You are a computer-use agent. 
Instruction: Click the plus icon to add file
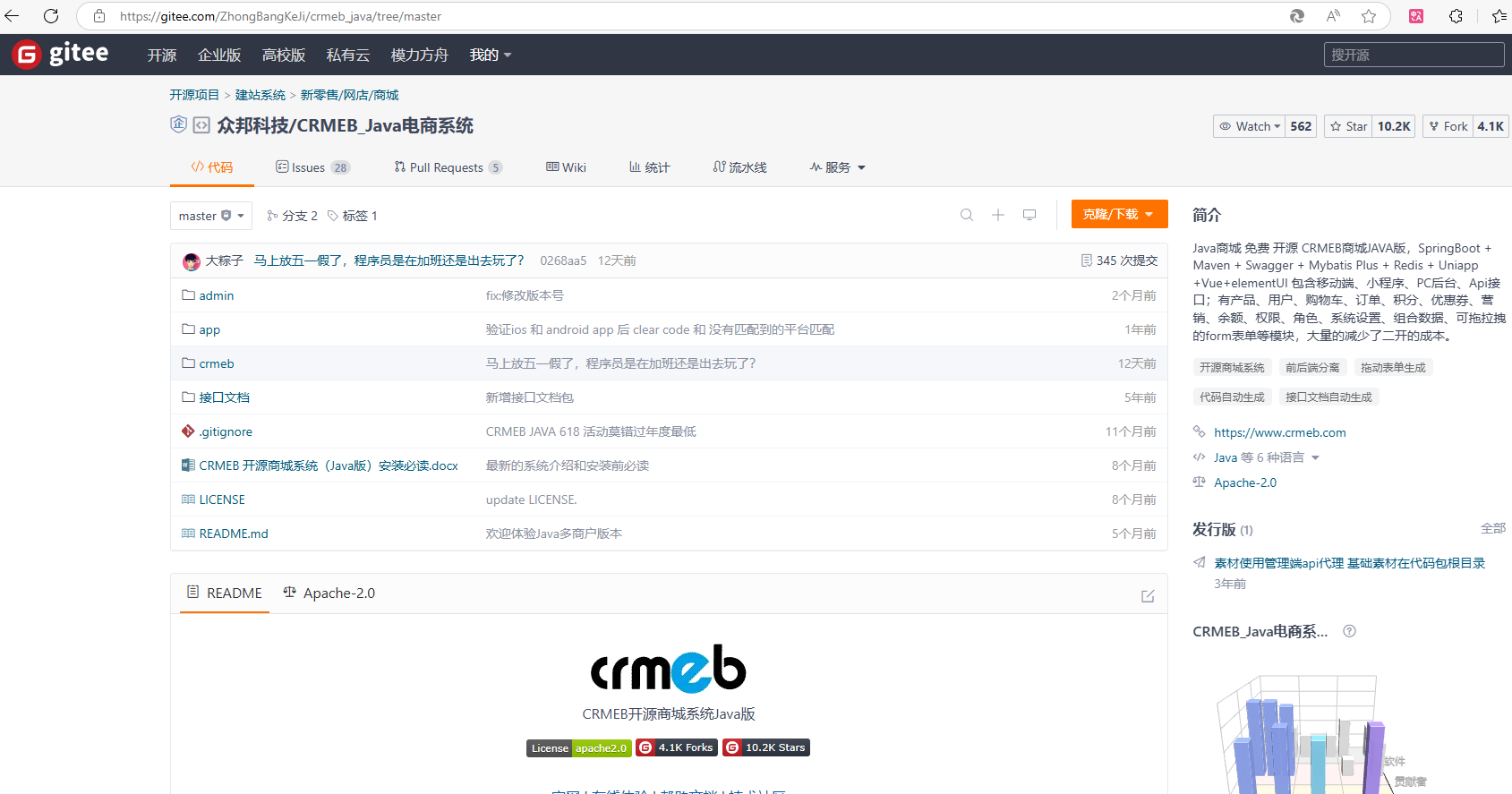pos(998,215)
